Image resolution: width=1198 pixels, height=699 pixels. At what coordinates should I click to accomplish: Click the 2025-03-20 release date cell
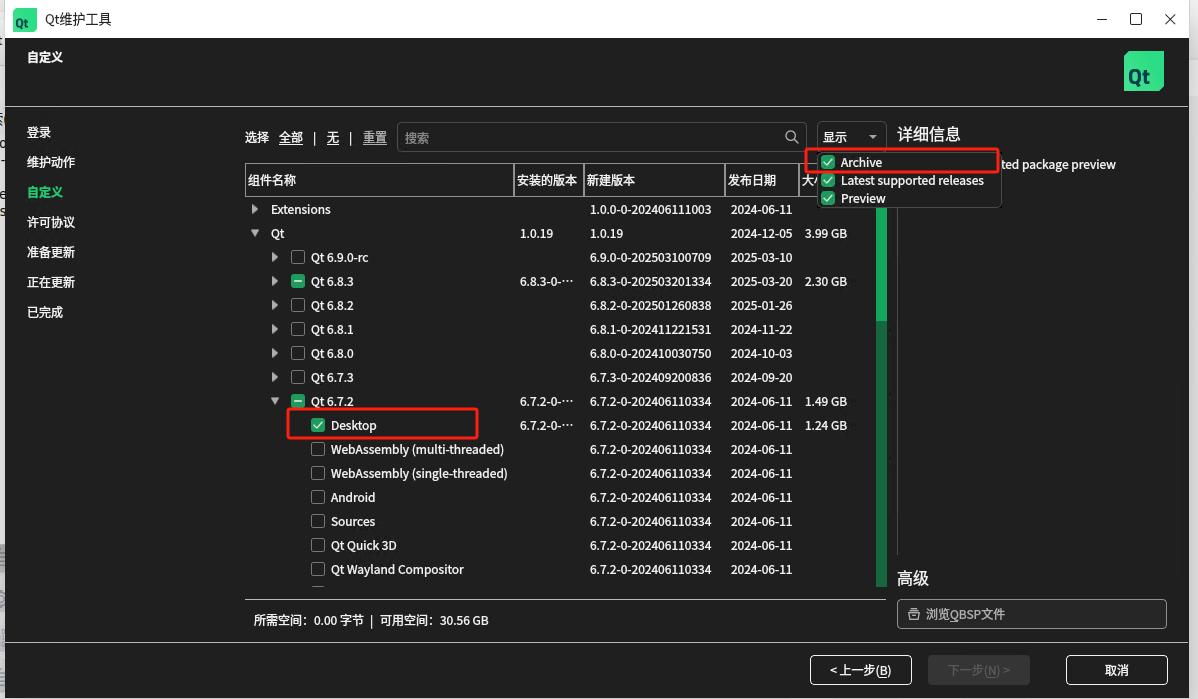[761, 281]
